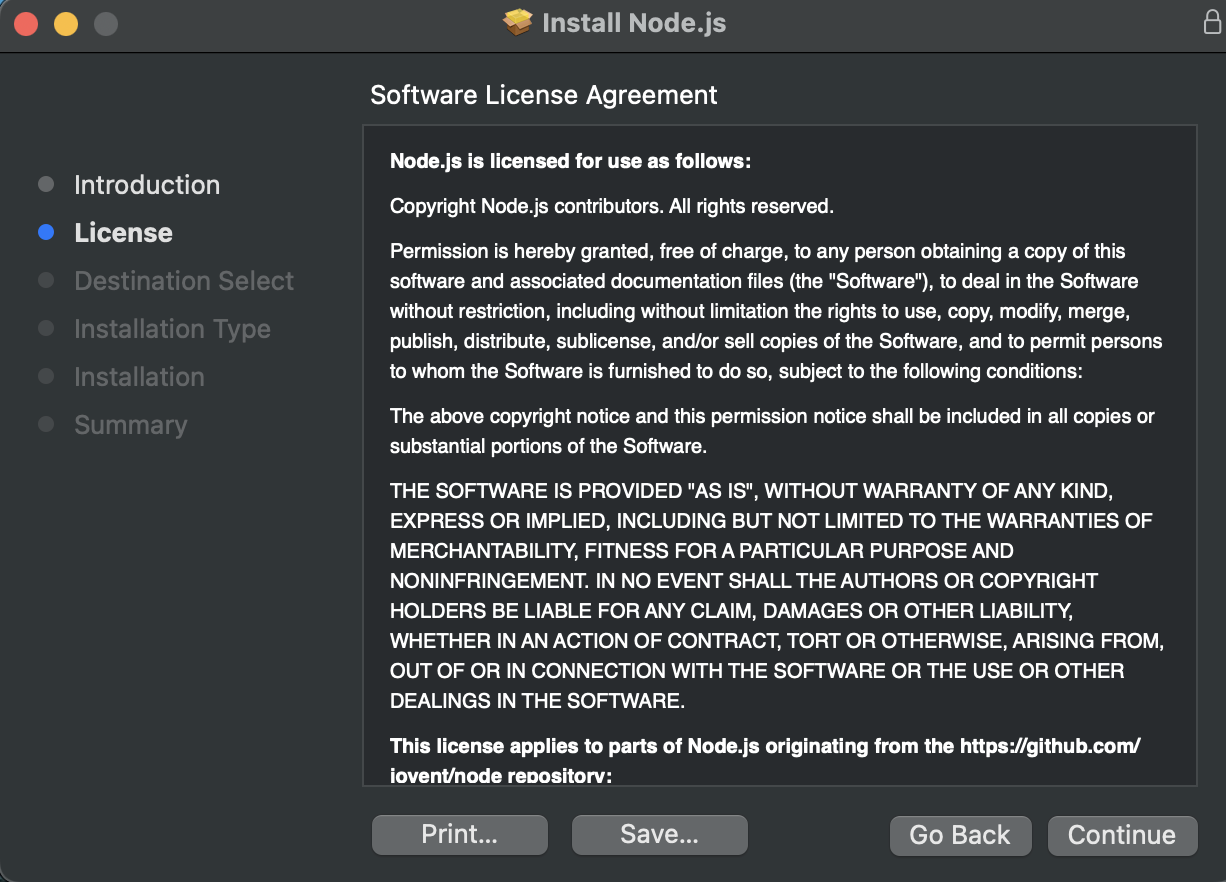The image size is (1226, 882).
Task: Click the Install Node.js window title
Action: tap(634, 23)
